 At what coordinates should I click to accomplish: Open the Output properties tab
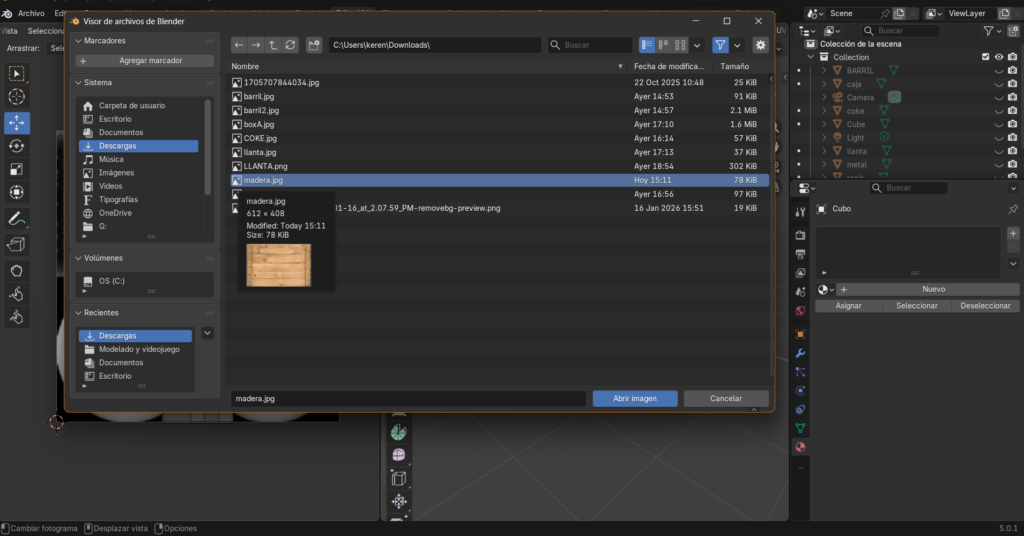pyautogui.click(x=800, y=254)
